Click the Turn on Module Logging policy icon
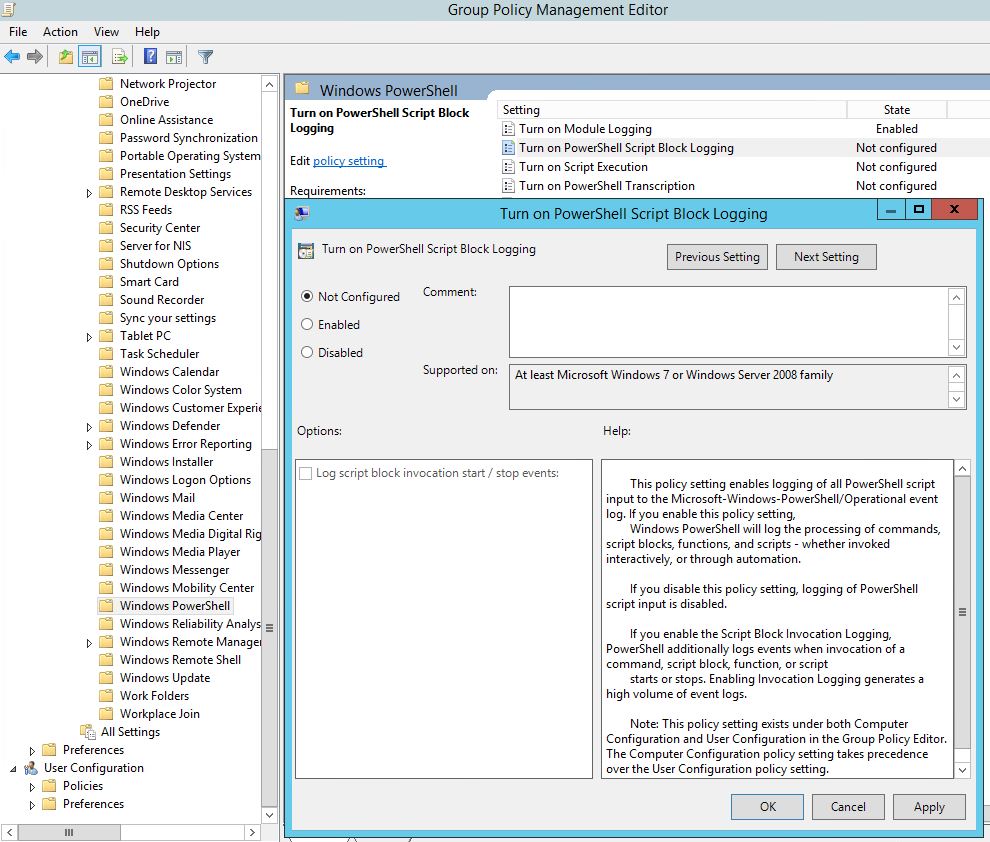 click(x=508, y=129)
